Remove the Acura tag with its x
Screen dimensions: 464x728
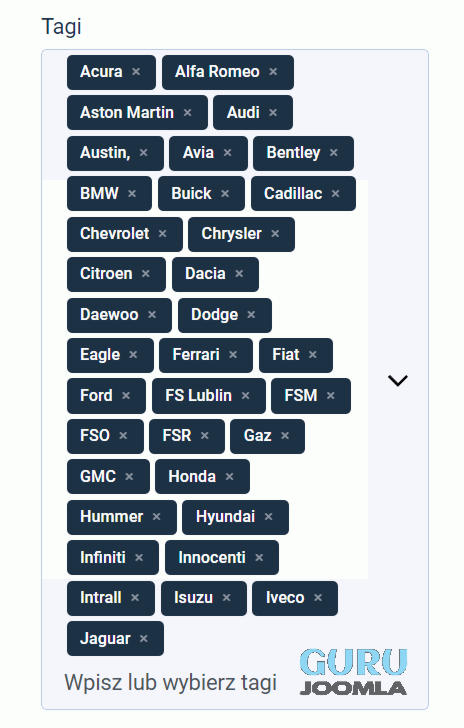pyautogui.click(x=136, y=72)
